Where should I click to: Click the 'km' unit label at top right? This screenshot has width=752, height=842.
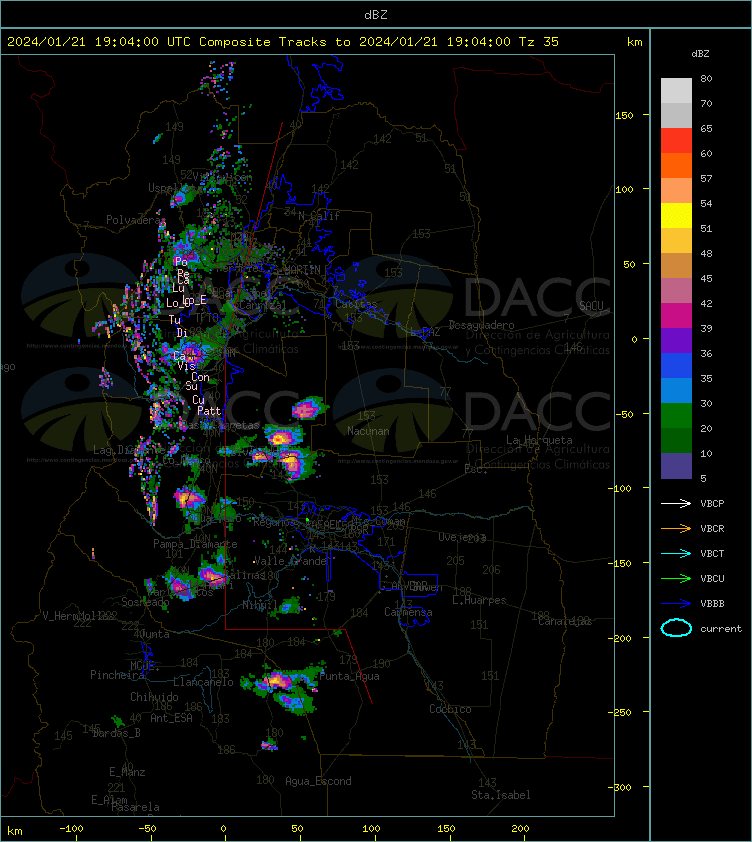[x=634, y=42]
